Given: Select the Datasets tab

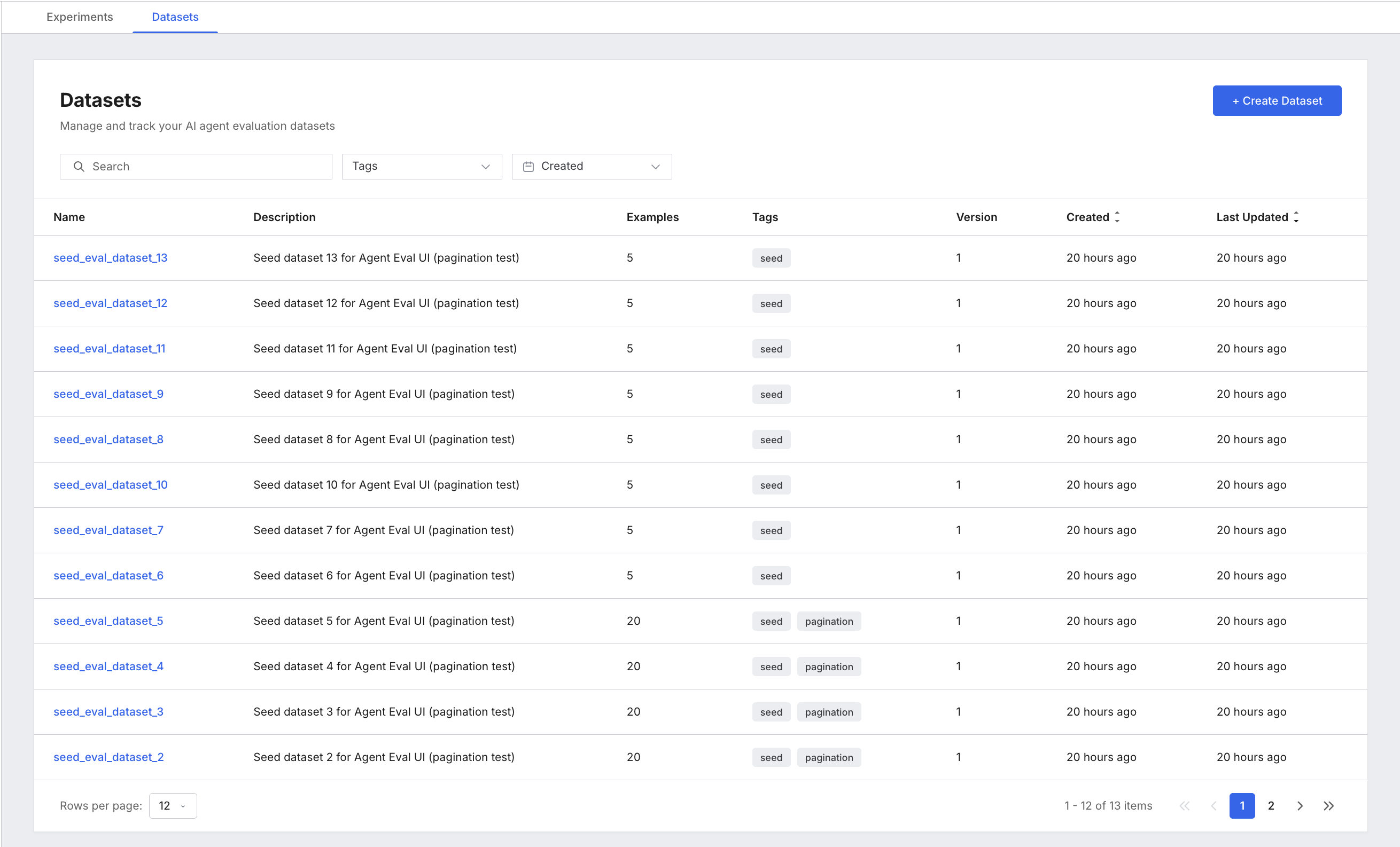Looking at the screenshot, I should coord(175,17).
